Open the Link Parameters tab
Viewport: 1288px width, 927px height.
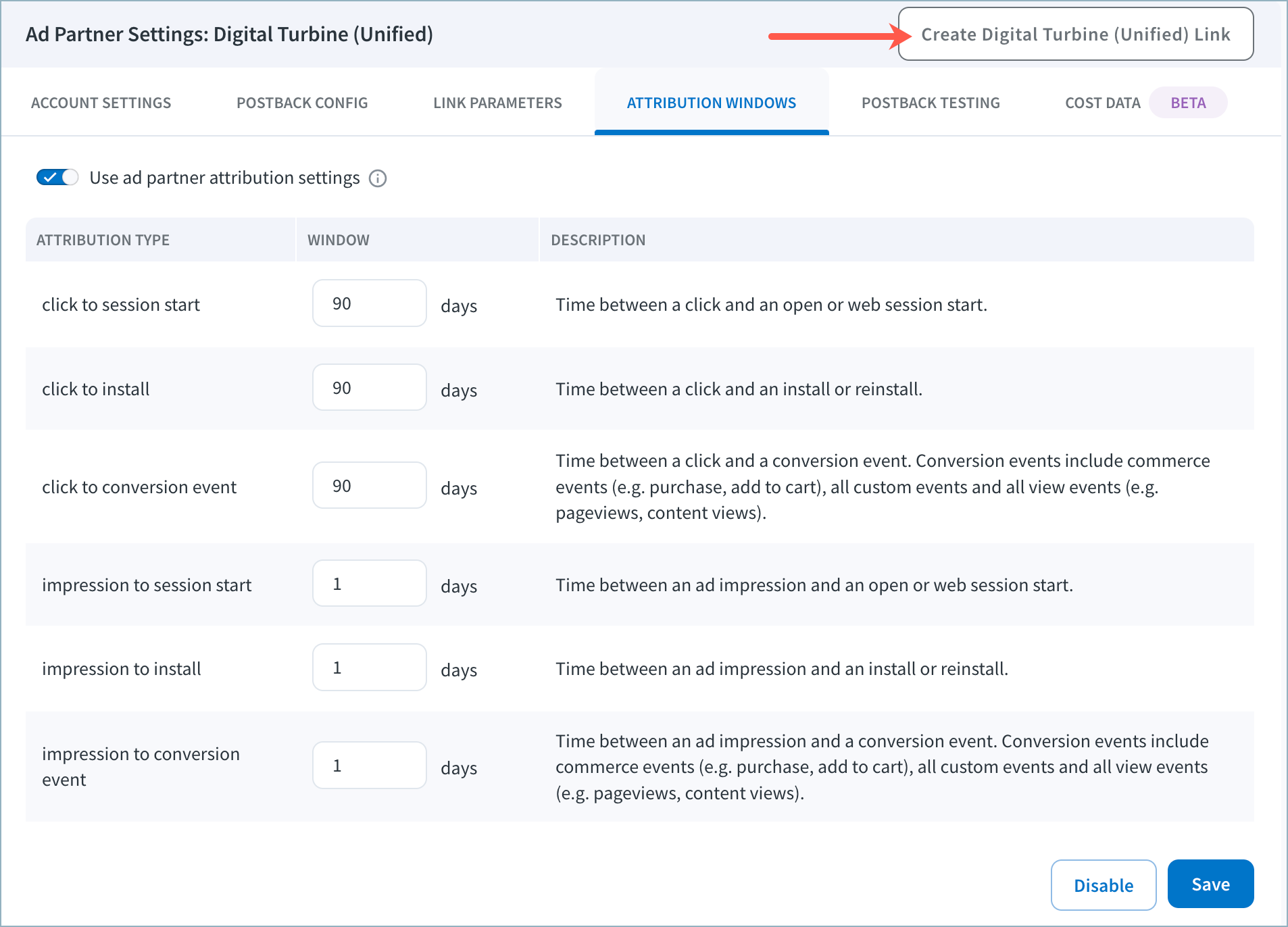tap(497, 103)
